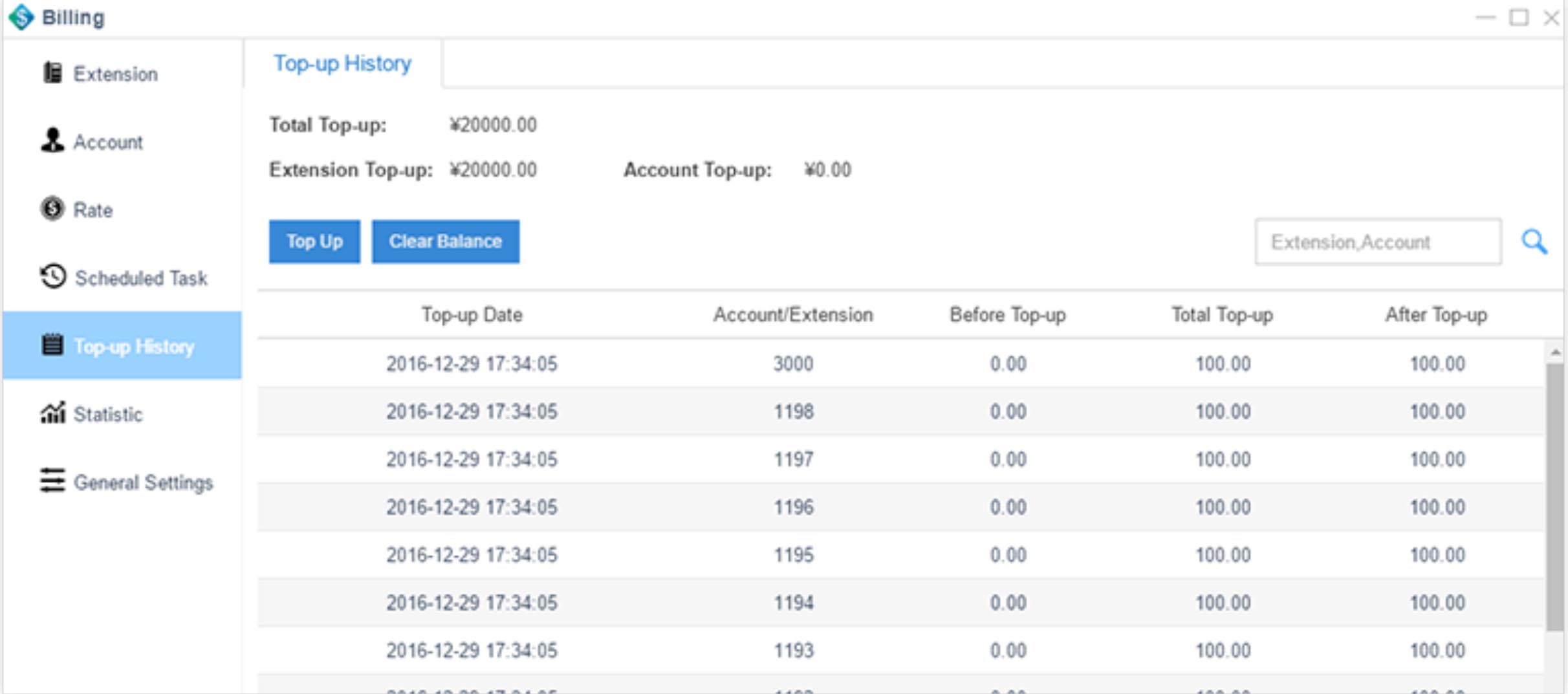1568x694 pixels.
Task: Click the Scheduled Task clock icon
Action: (52, 277)
